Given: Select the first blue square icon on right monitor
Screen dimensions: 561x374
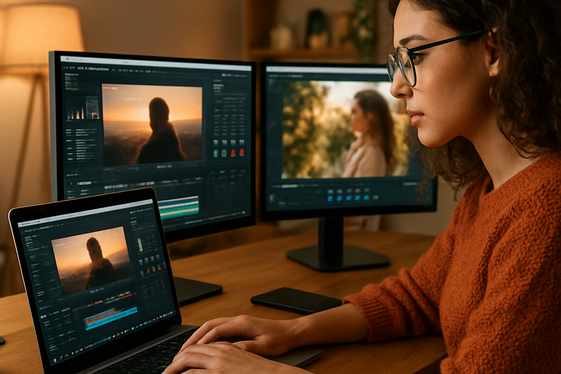Looking at the screenshot, I should click(x=330, y=198).
